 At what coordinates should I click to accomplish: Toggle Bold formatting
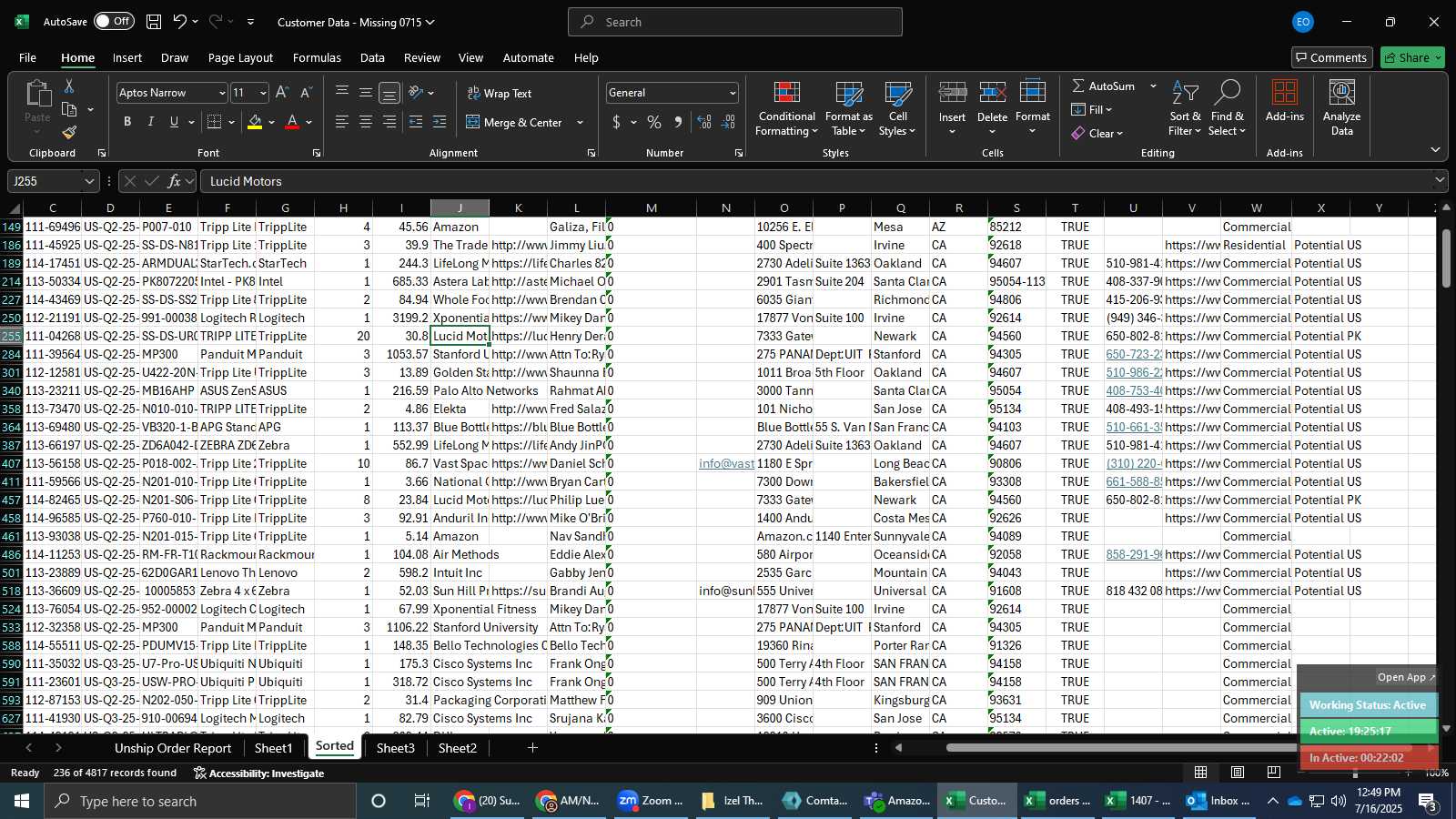click(x=127, y=122)
